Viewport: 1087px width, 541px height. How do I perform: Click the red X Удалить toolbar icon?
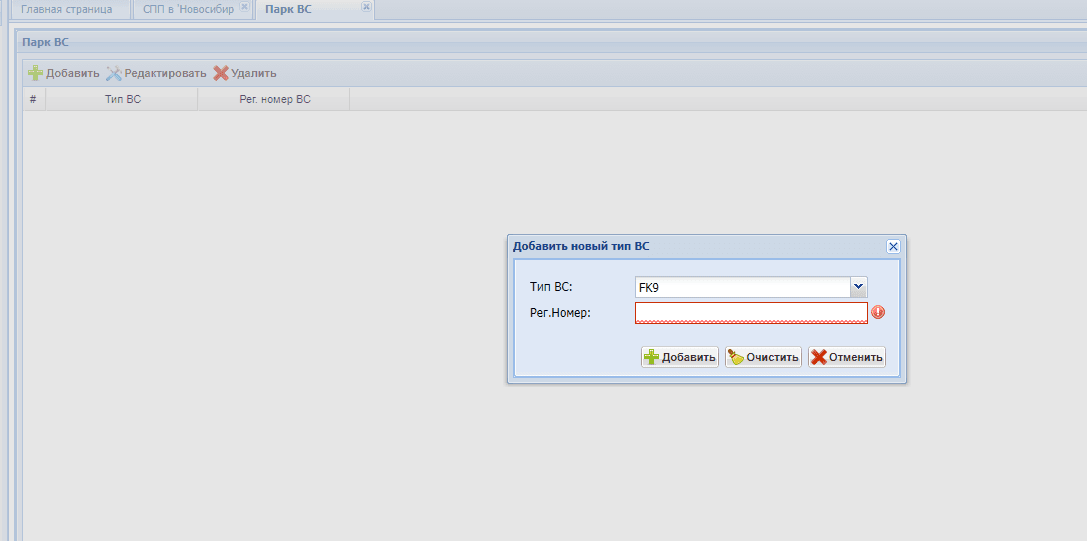[221, 73]
